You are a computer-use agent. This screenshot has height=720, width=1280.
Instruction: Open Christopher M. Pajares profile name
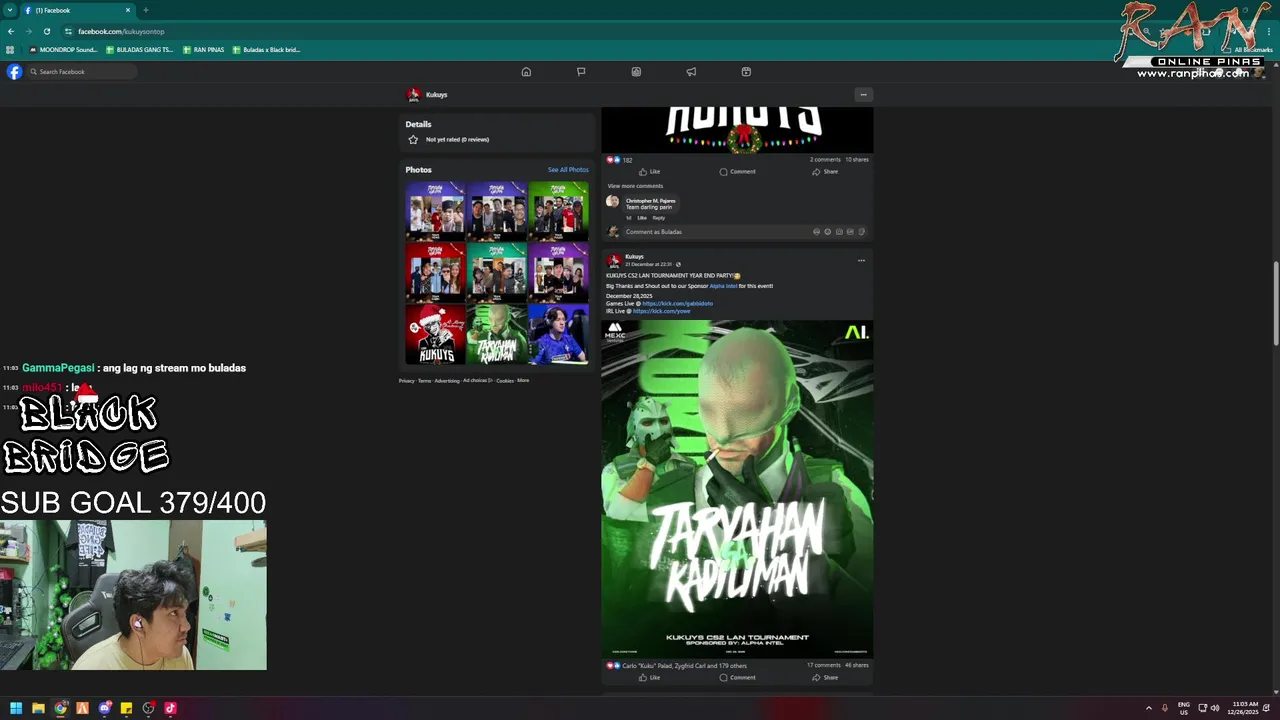(x=650, y=201)
